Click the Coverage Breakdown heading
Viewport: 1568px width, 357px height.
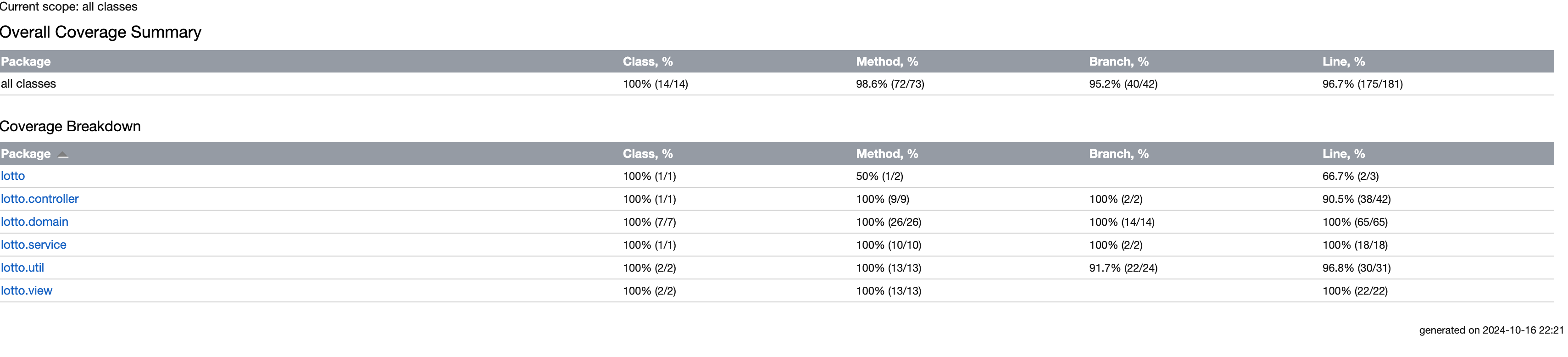point(71,126)
